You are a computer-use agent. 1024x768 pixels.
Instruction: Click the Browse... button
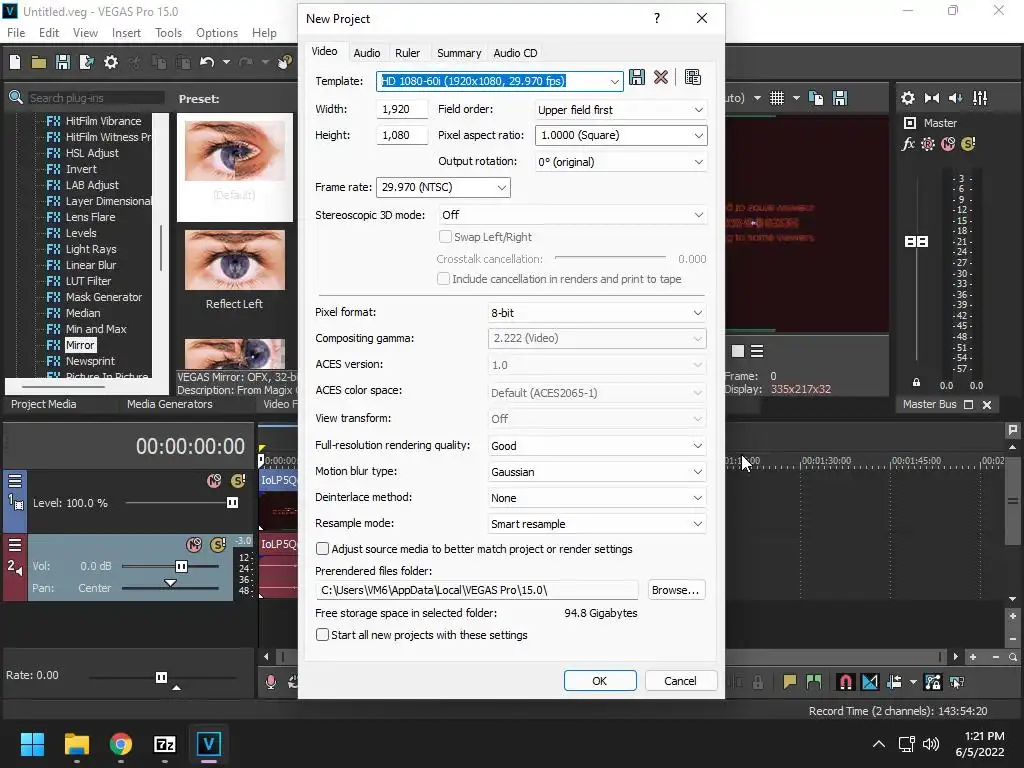676,590
